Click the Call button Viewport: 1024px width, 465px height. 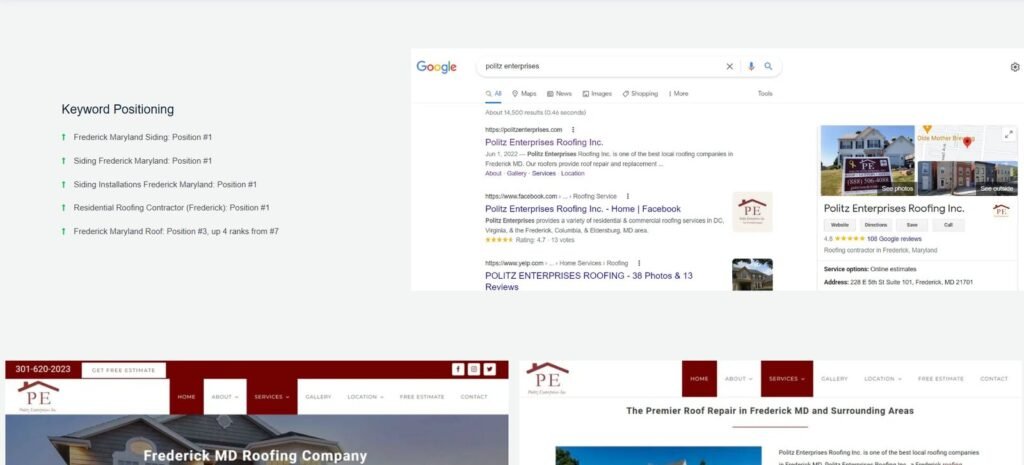(x=948, y=225)
